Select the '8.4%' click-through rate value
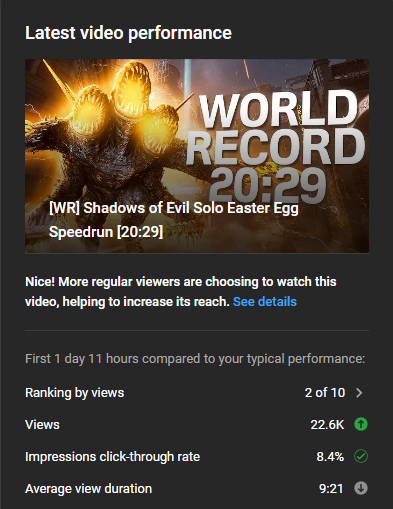 [x=330, y=457]
